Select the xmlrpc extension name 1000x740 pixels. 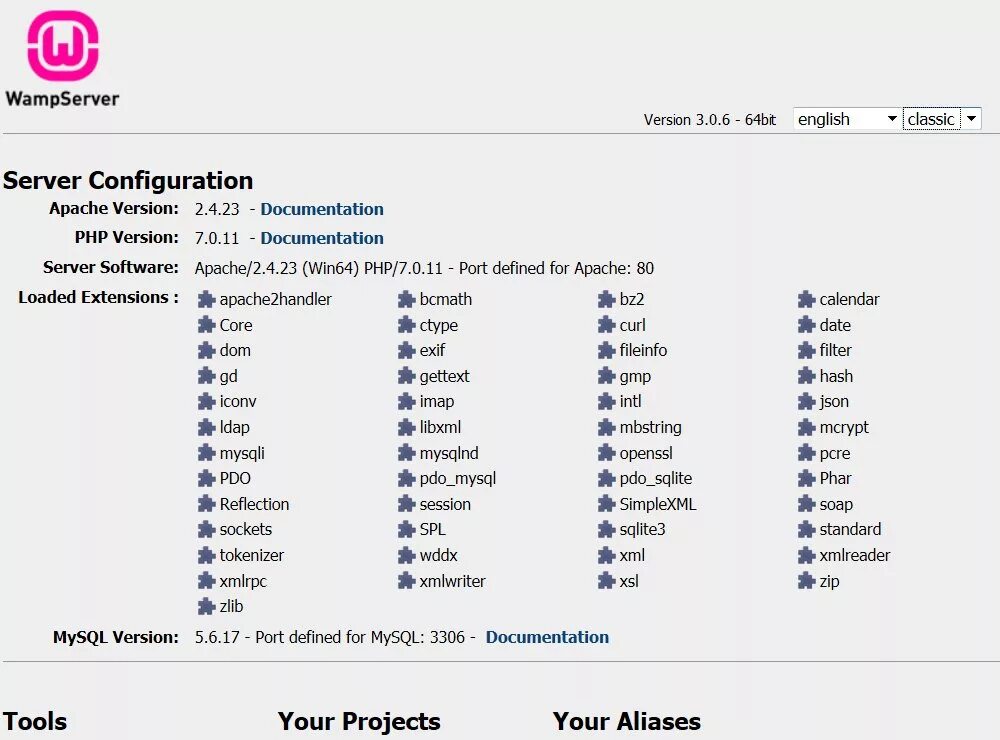click(x=243, y=582)
